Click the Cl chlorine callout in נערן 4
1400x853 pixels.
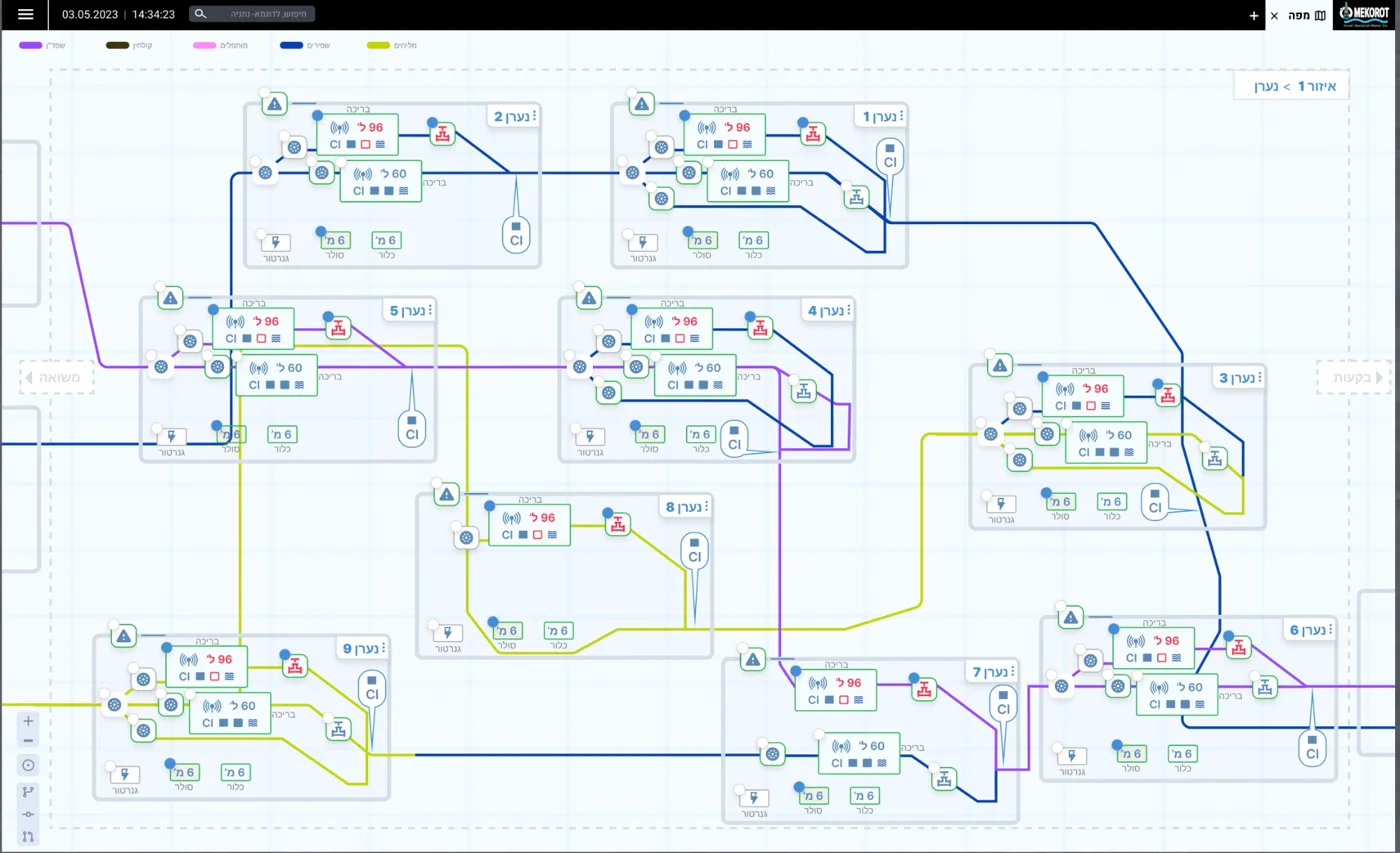click(x=735, y=438)
